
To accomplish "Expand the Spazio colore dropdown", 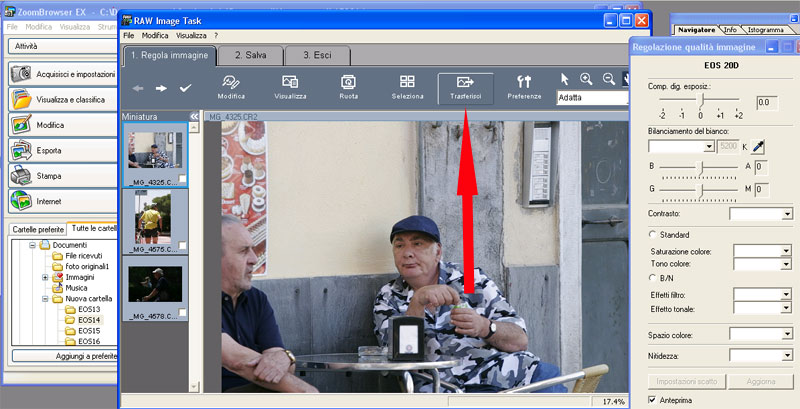I will [x=760, y=333].
